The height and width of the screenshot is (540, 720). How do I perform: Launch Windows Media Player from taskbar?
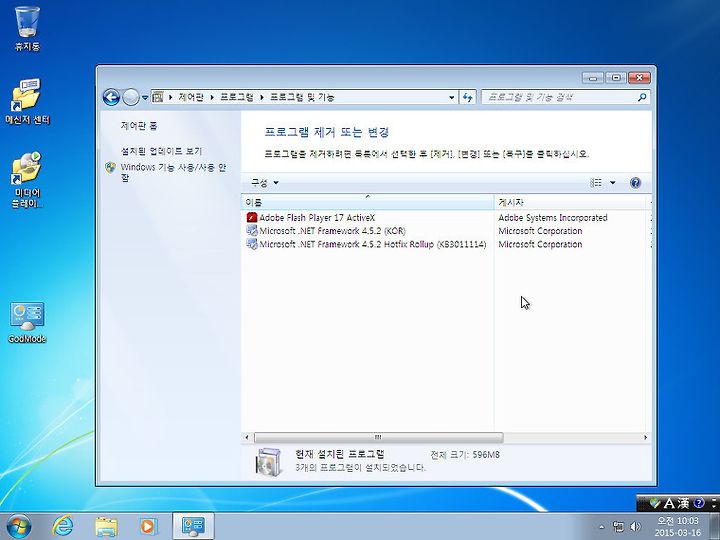point(148,526)
